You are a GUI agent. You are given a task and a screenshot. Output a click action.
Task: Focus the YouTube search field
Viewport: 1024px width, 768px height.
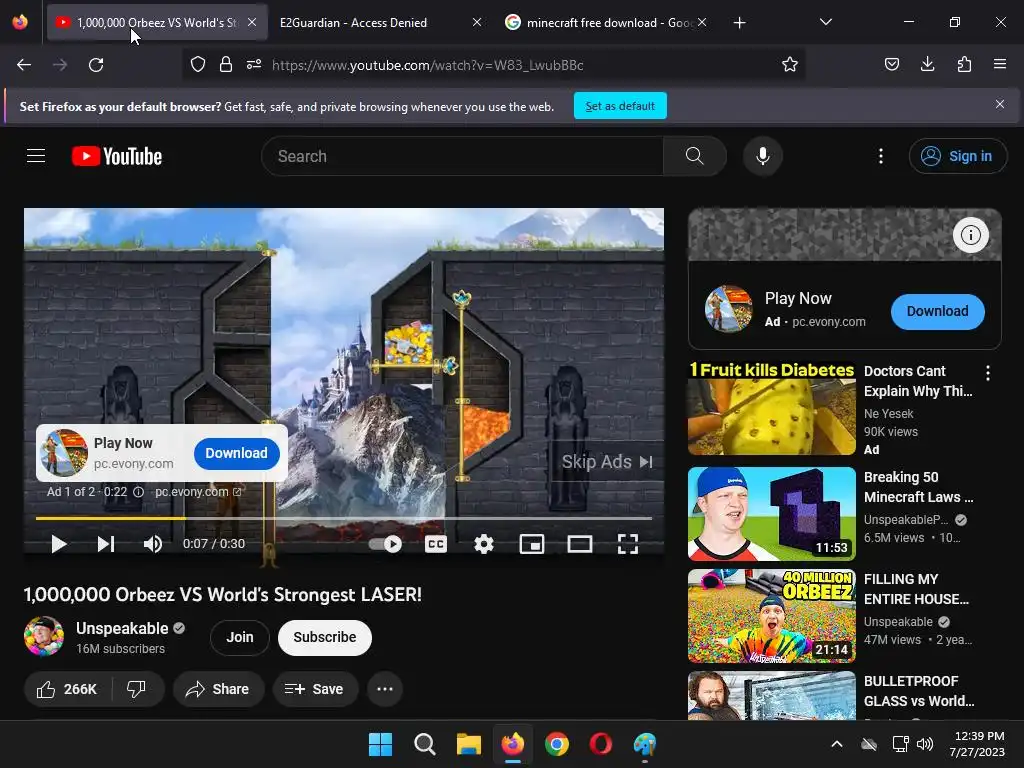coord(462,156)
